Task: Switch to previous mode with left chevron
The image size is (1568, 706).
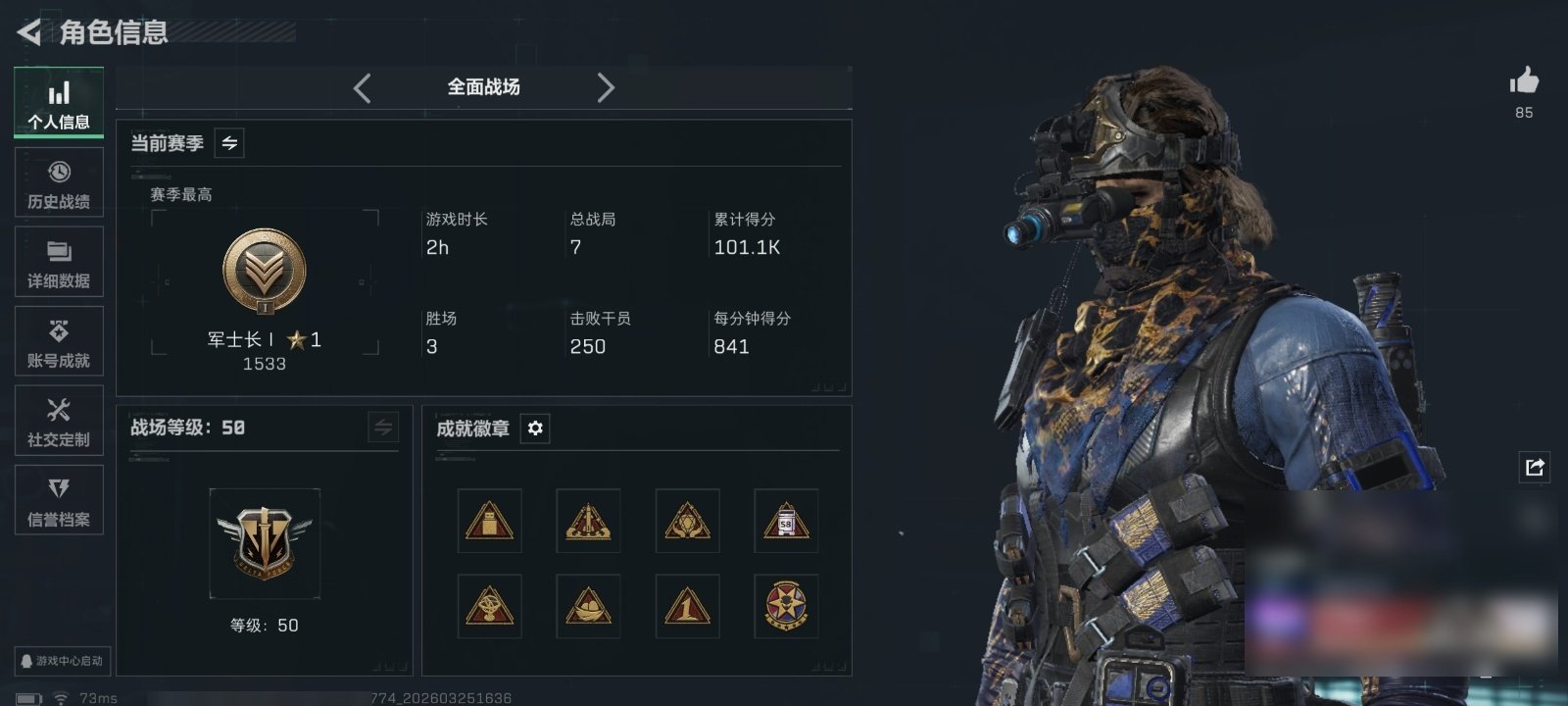Action: click(x=362, y=88)
